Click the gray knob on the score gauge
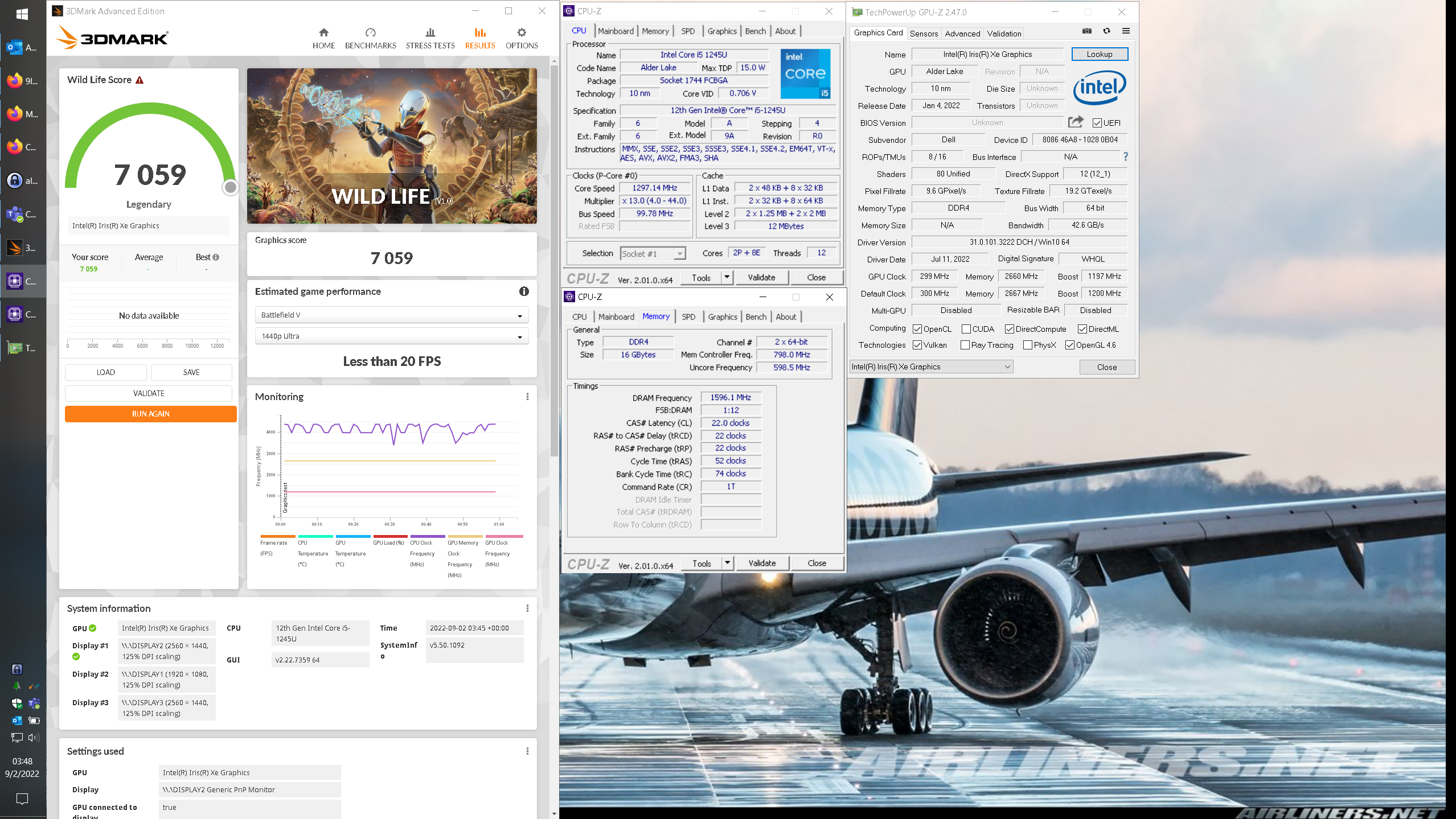Viewport: 1456px width, 819px height. (x=230, y=187)
